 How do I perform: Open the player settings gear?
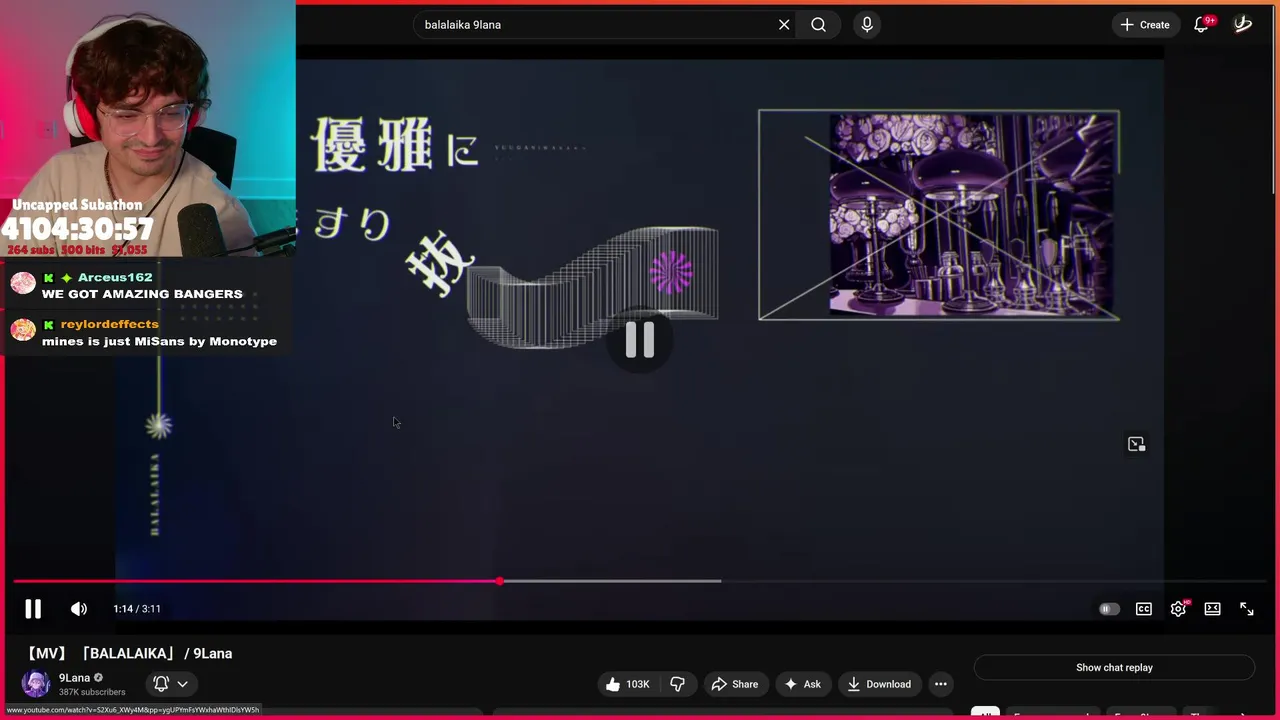point(1178,609)
